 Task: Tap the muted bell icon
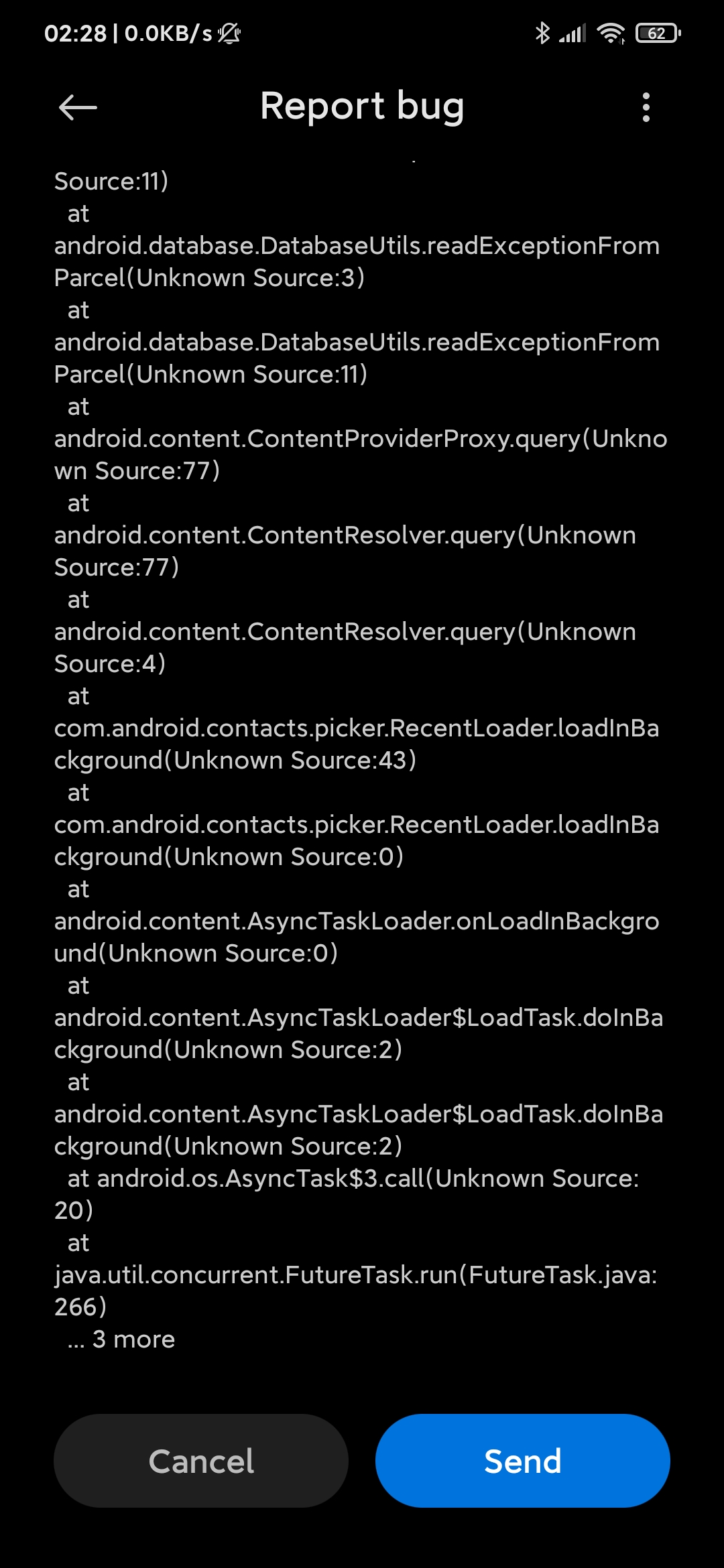229,33
